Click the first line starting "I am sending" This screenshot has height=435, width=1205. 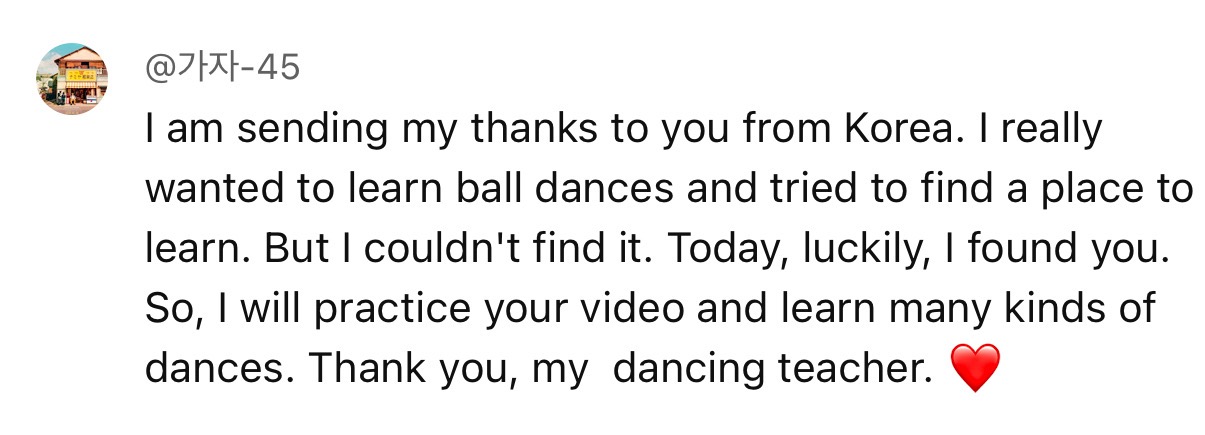[x=623, y=130]
